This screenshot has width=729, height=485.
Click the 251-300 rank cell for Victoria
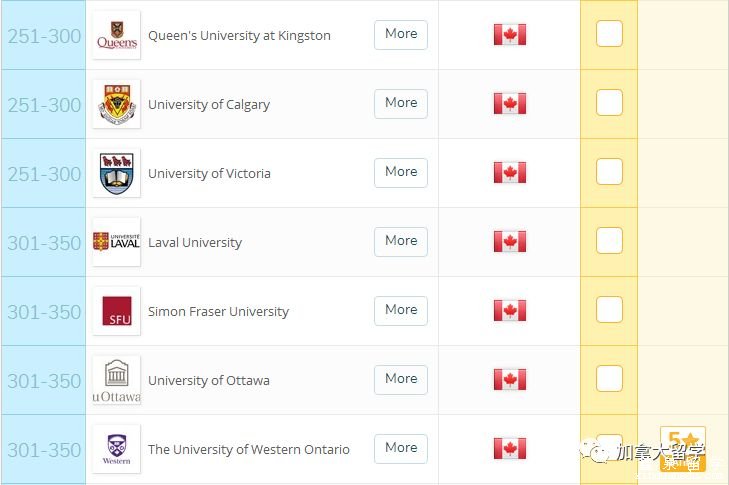pos(44,174)
